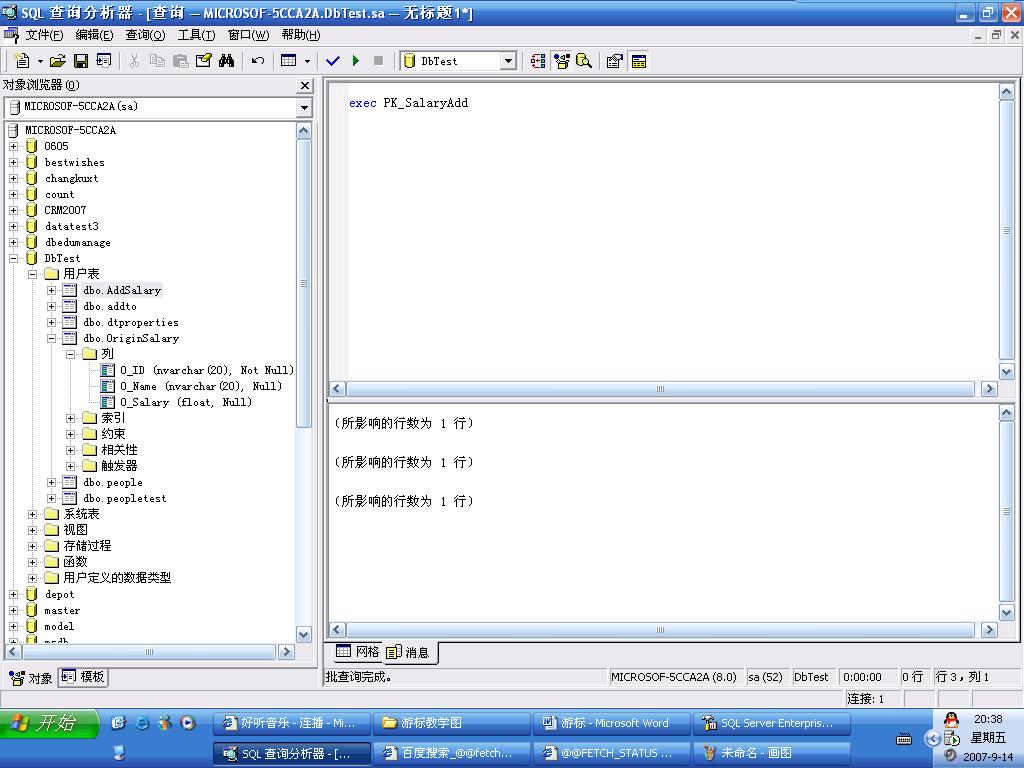Click the Save query floppy icon
The width and height of the screenshot is (1024, 768).
81,61
